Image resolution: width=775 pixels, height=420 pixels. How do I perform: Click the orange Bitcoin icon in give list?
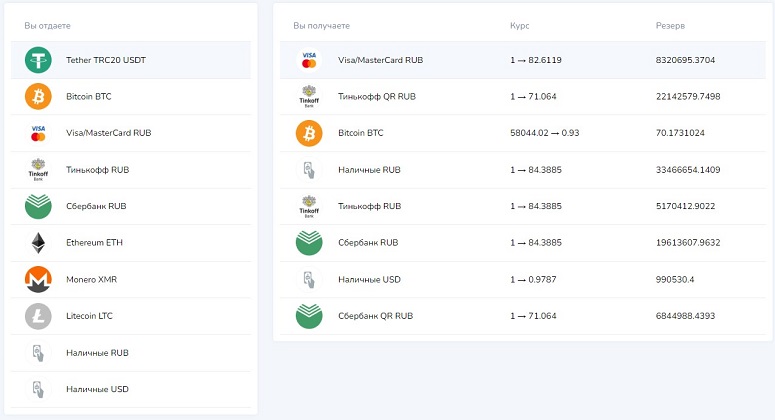tap(38, 96)
